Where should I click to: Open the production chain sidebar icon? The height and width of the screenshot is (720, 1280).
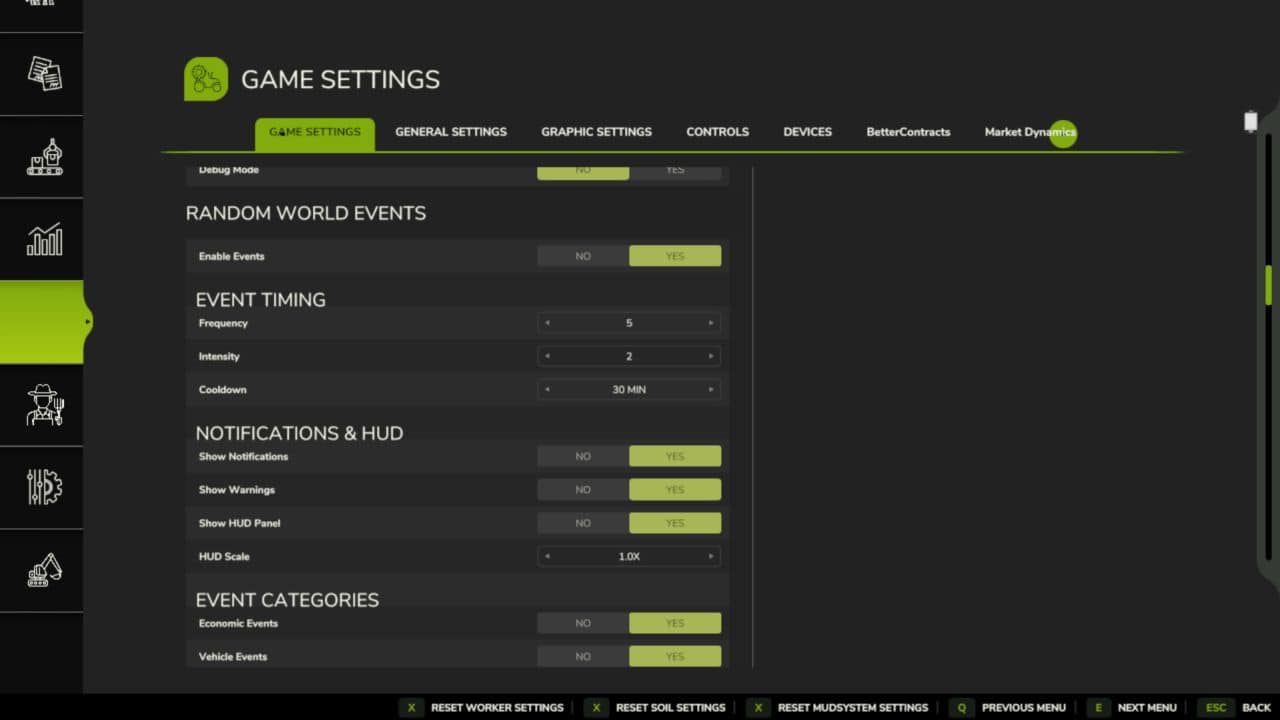[x=44, y=157]
